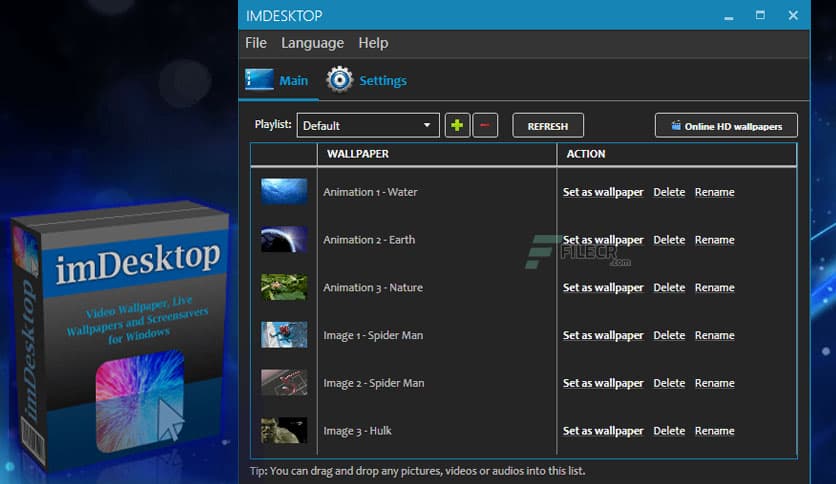Rename Image 1 - Spider Man
836x484 pixels.
714,335
